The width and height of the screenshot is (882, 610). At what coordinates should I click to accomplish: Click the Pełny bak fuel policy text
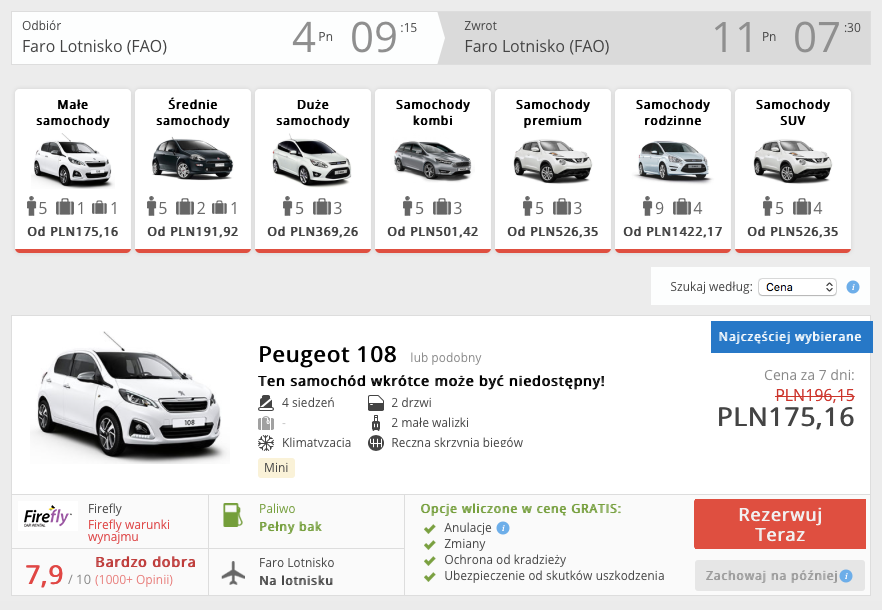[x=290, y=527]
